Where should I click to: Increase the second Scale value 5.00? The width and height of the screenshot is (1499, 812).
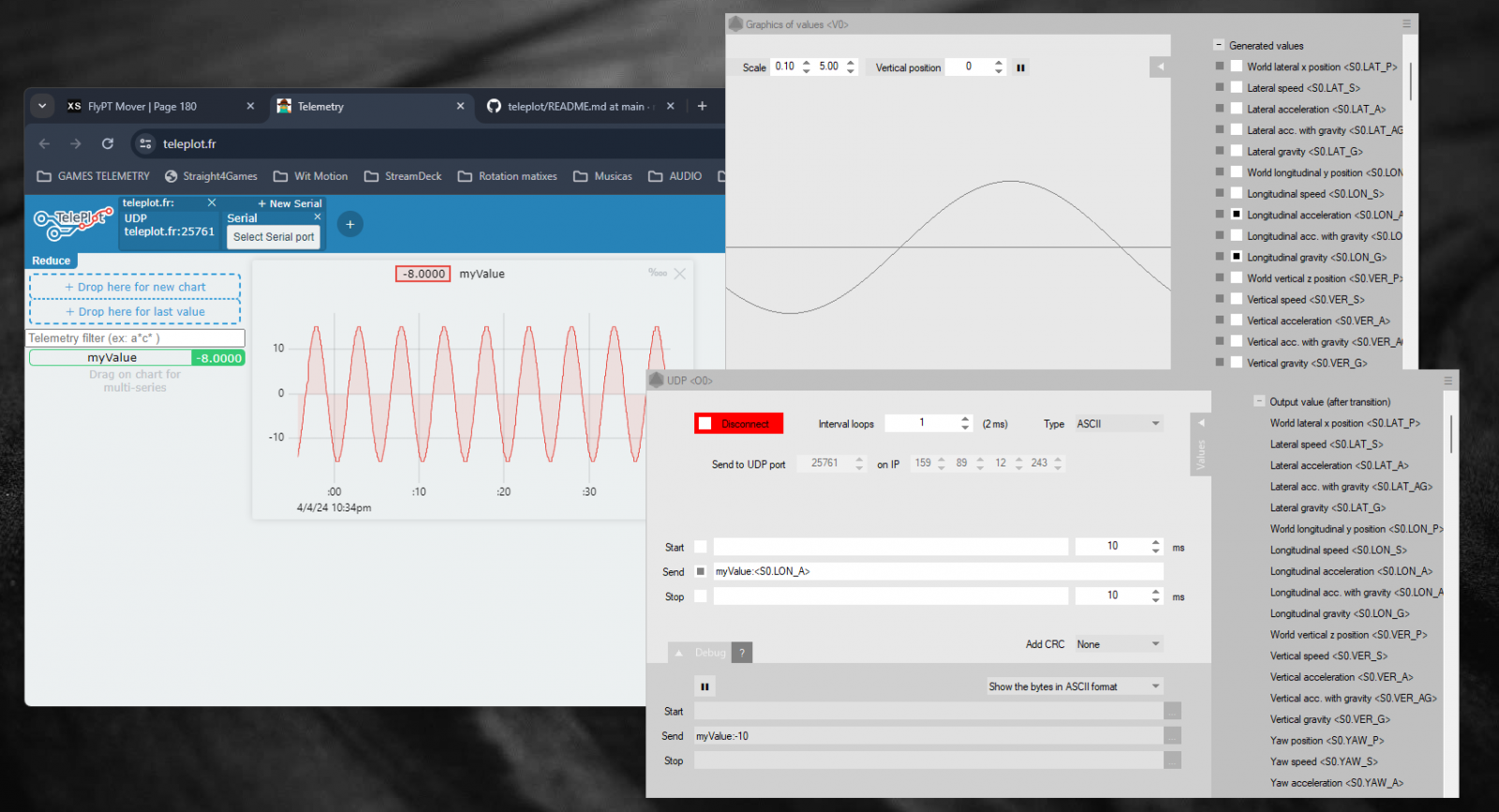click(x=851, y=63)
